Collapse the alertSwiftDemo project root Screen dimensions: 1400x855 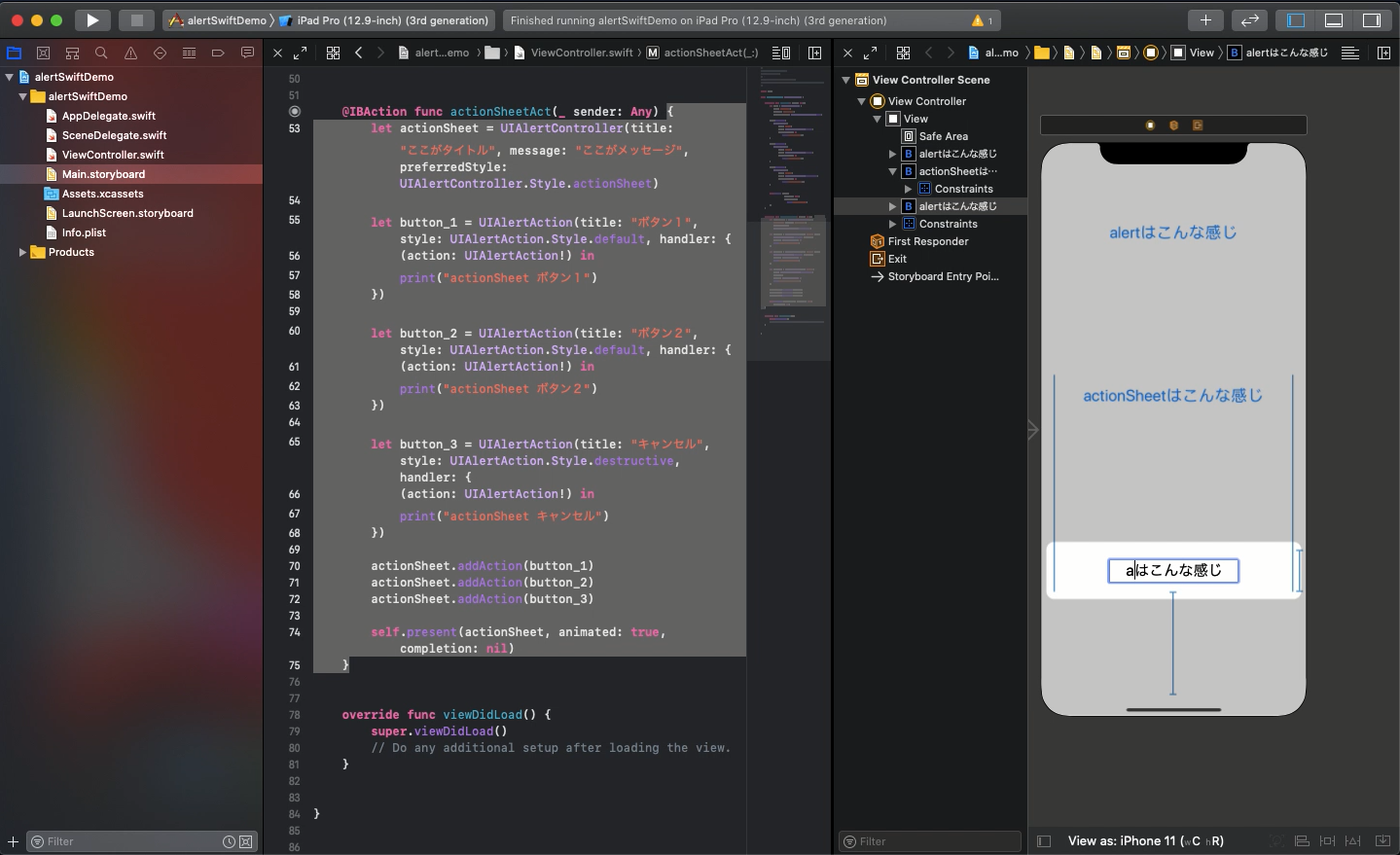point(9,77)
